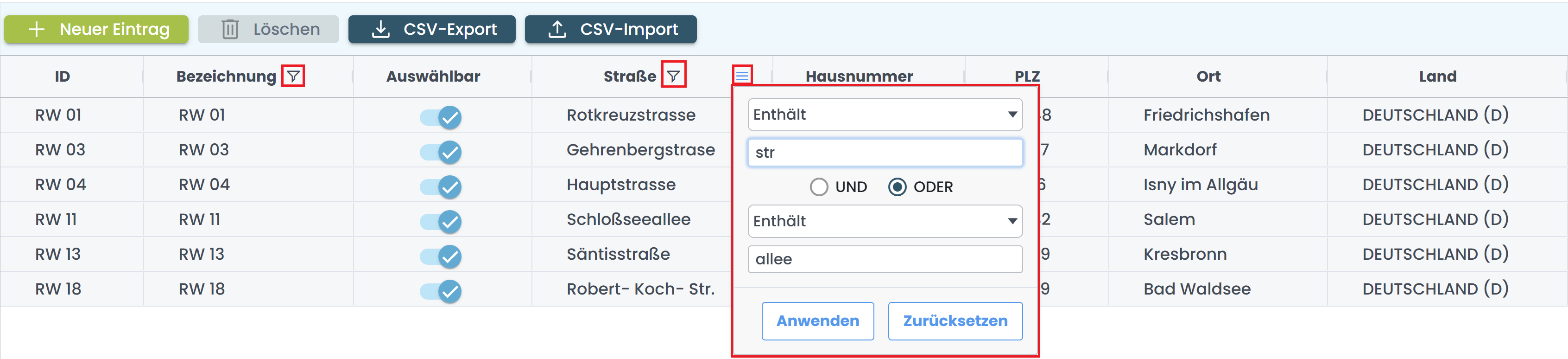Open the Straße column menu icon
The height and width of the screenshot is (359, 1568).
(x=741, y=76)
